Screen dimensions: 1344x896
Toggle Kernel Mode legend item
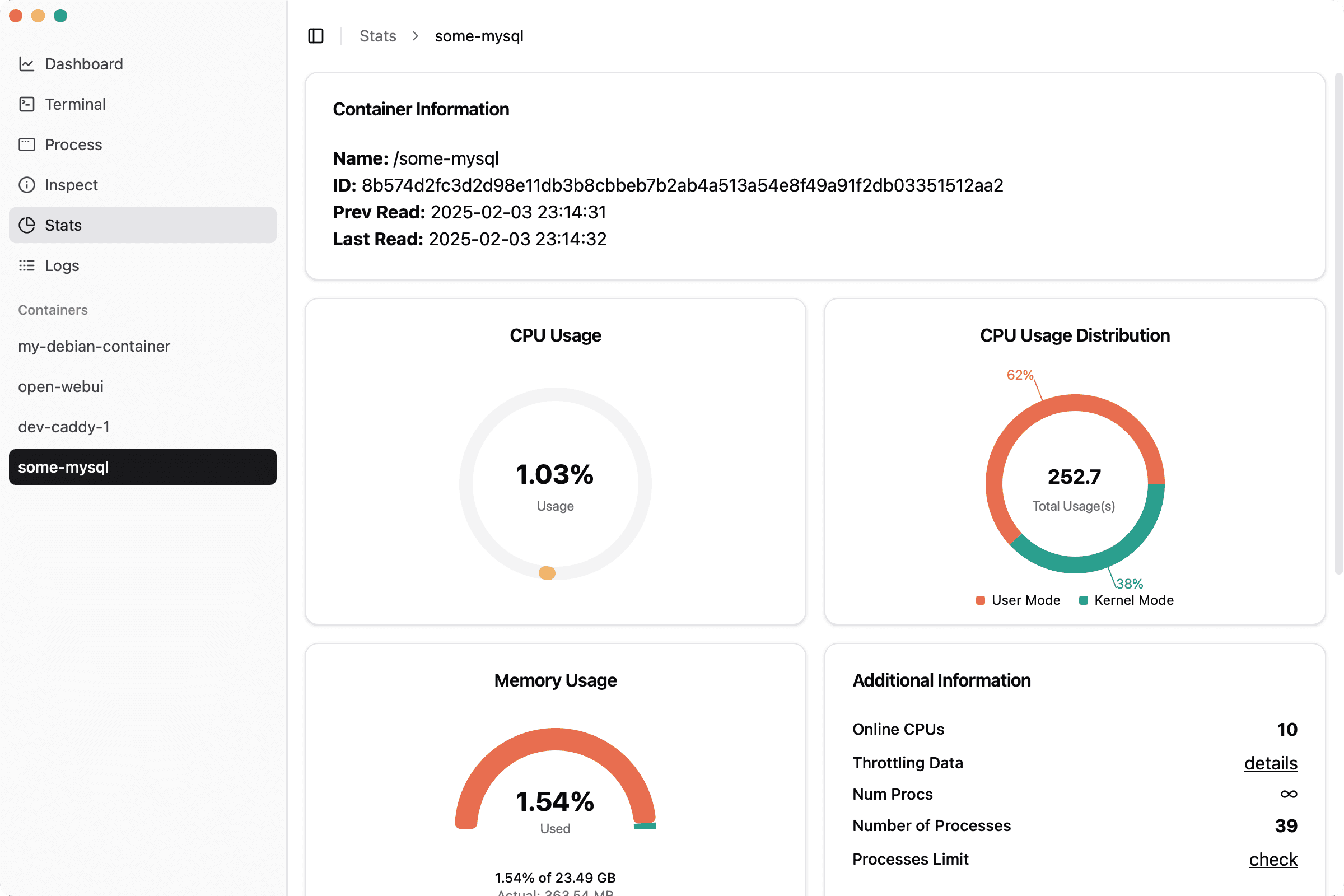coord(1126,600)
